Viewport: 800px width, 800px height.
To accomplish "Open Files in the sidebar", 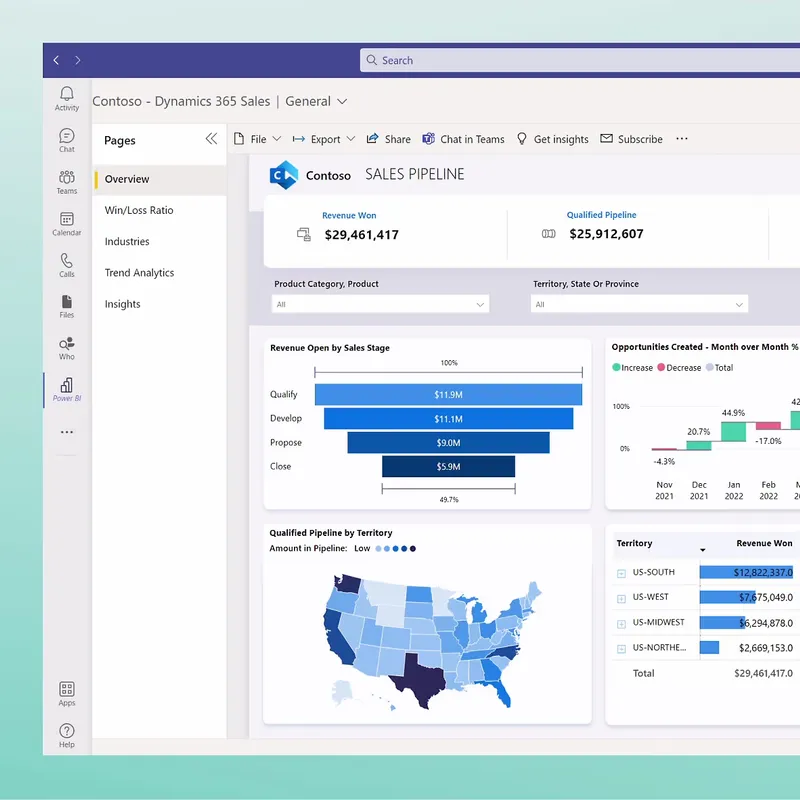I will coord(67,307).
